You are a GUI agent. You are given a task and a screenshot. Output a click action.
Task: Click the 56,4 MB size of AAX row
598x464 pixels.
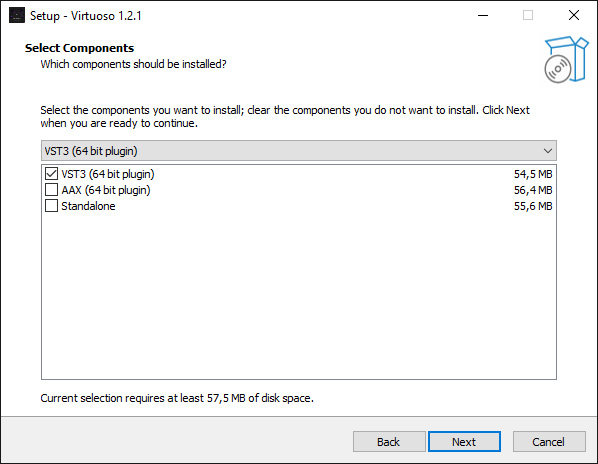(533, 190)
